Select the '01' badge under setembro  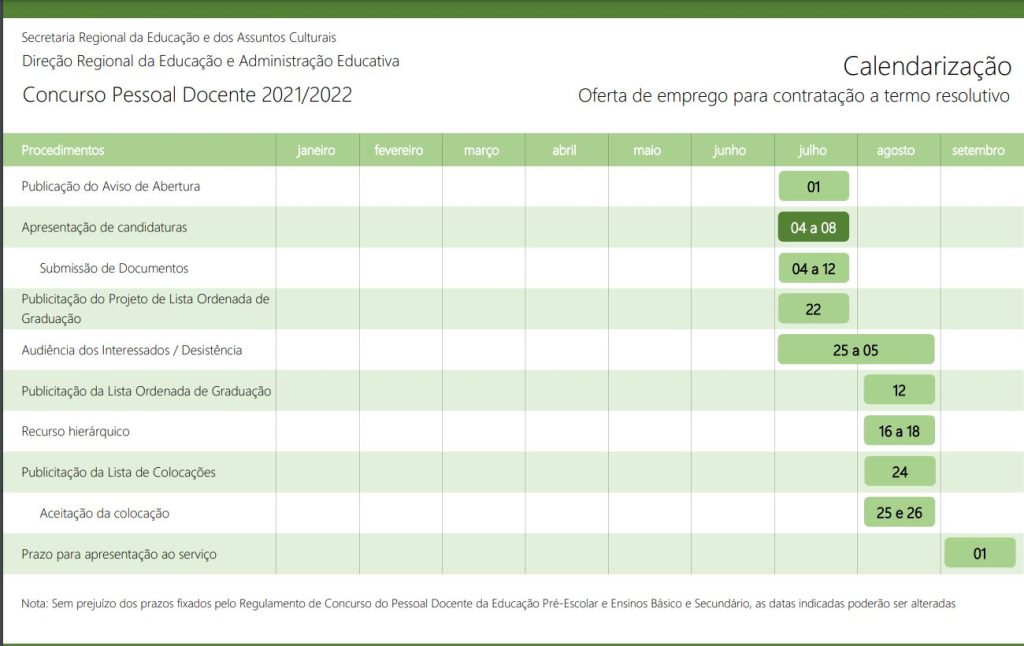pyautogui.click(x=980, y=553)
